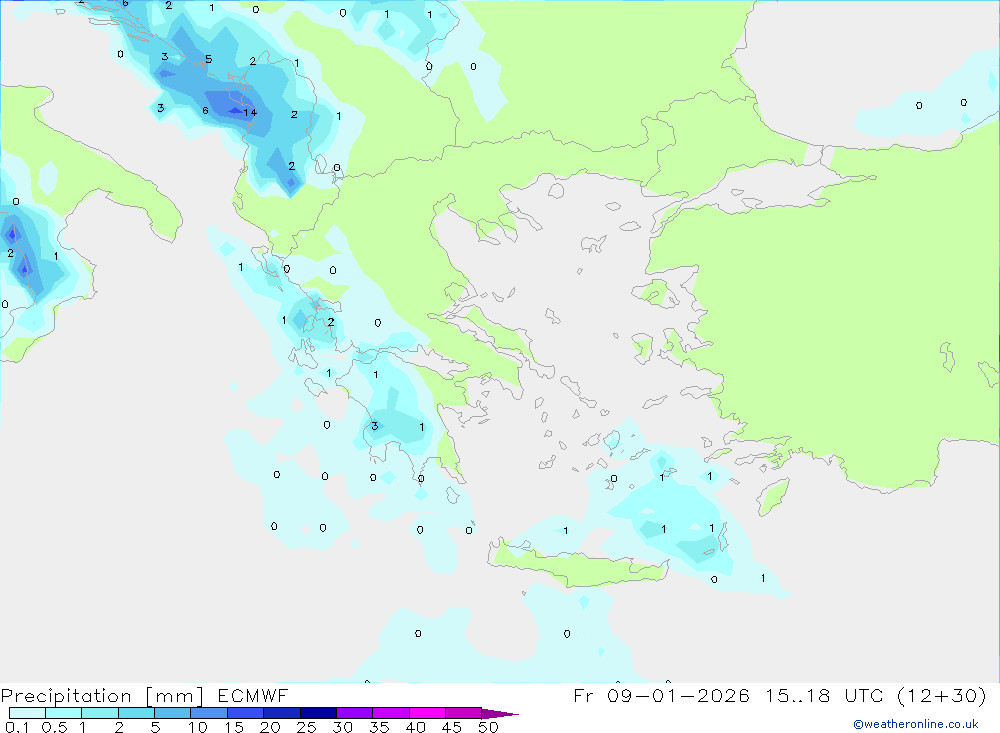1000x733 pixels.
Task: Click the 20–25 mm dark blue swatch
Action: 282,713
